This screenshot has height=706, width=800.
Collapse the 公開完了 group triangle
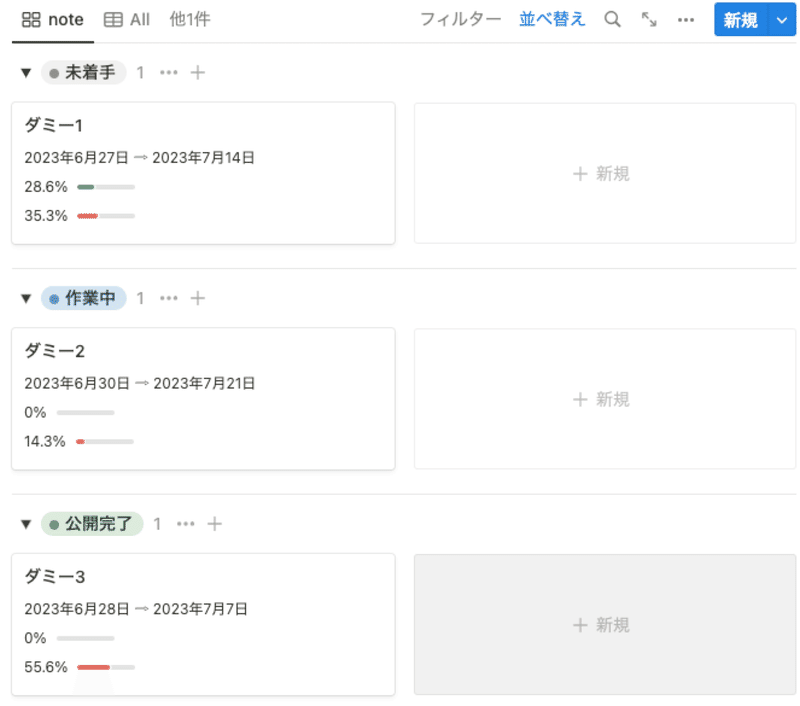26,524
